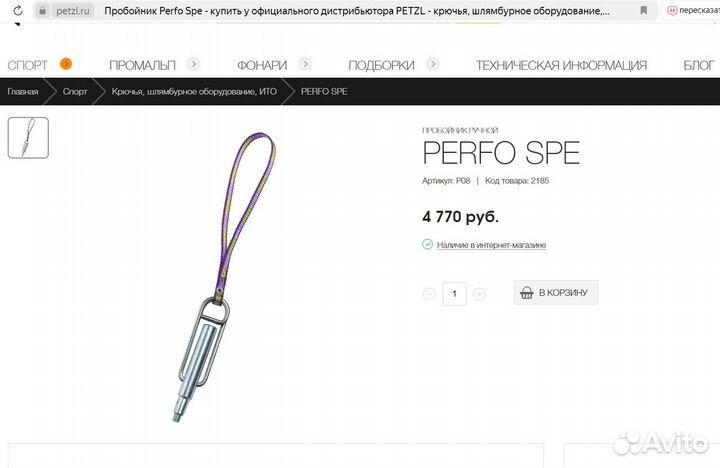Add product with В КОРЗИНУ button
This screenshot has width=720, height=468.
tap(556, 293)
